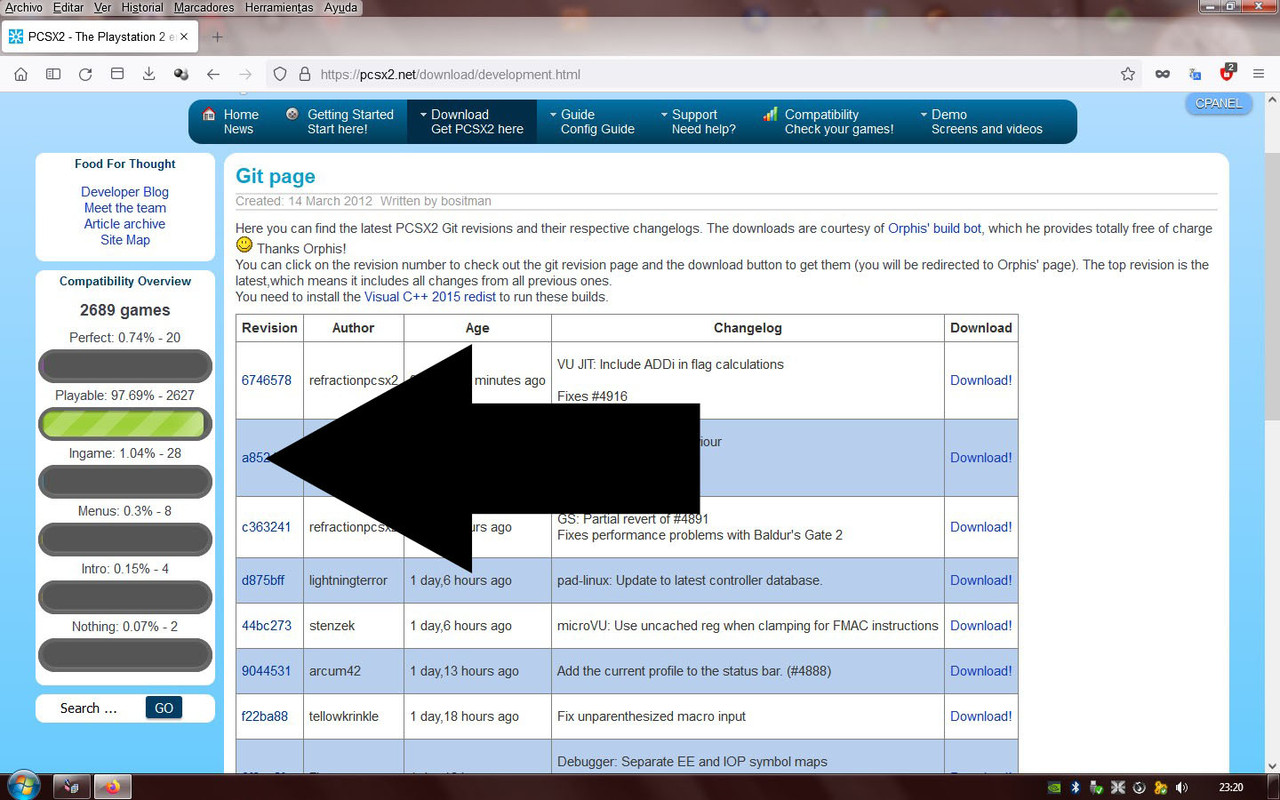
Task: Open revision 44bc273 link
Action: coord(267,625)
